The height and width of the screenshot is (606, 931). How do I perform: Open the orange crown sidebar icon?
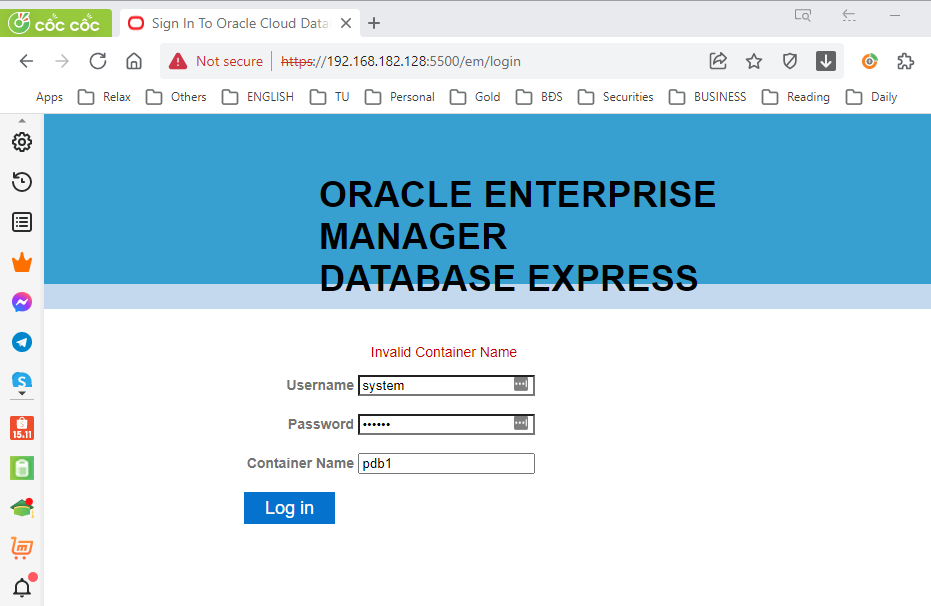[22, 262]
